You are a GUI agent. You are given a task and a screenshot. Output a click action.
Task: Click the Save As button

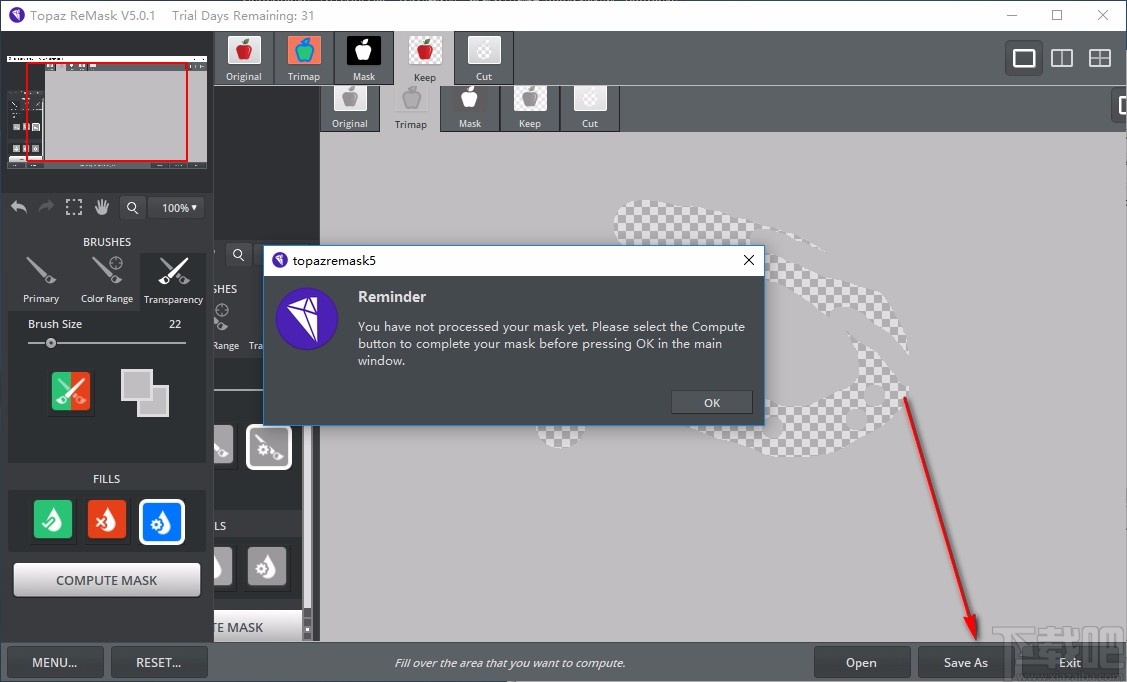966,663
